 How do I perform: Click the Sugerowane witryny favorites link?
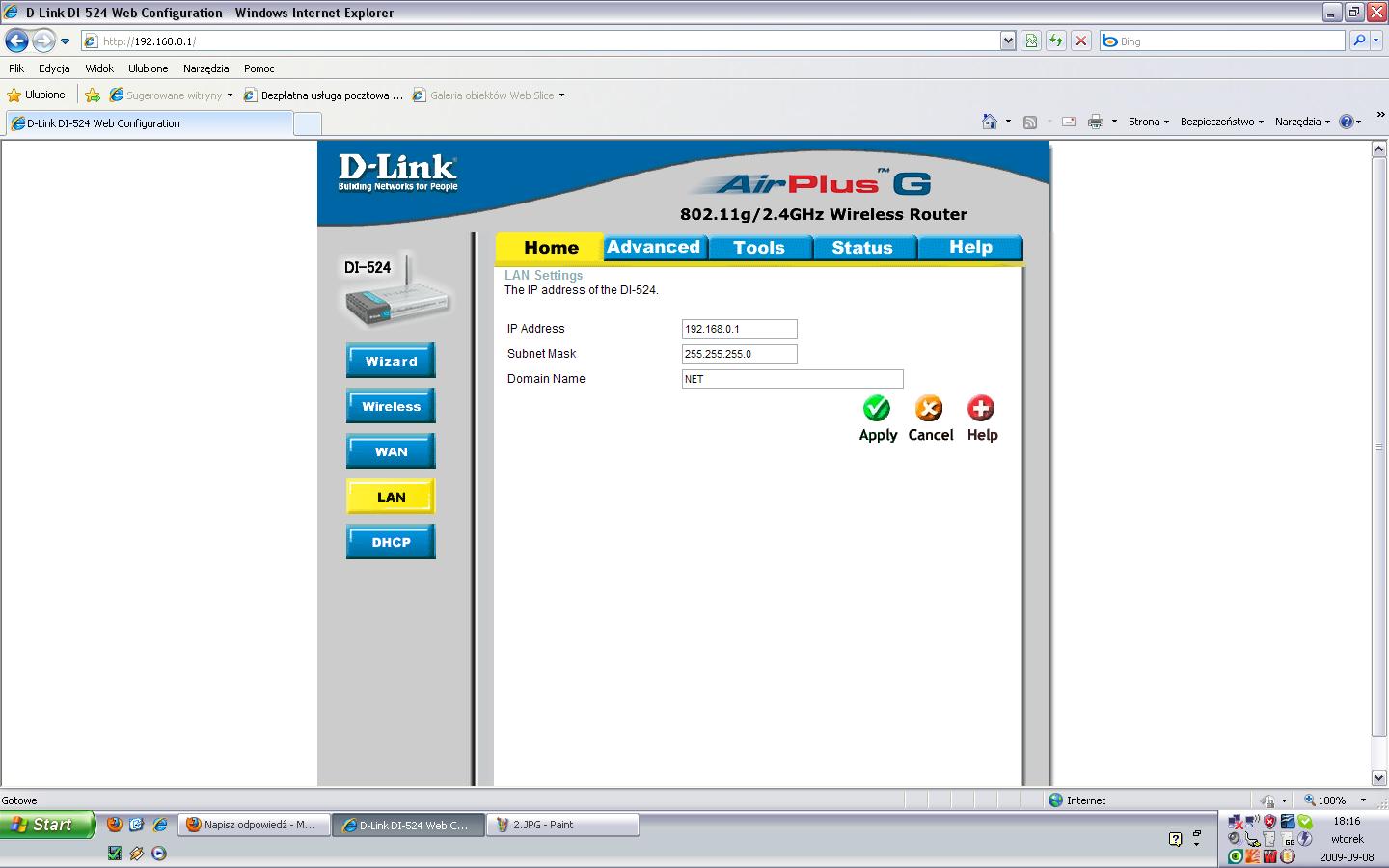172,95
